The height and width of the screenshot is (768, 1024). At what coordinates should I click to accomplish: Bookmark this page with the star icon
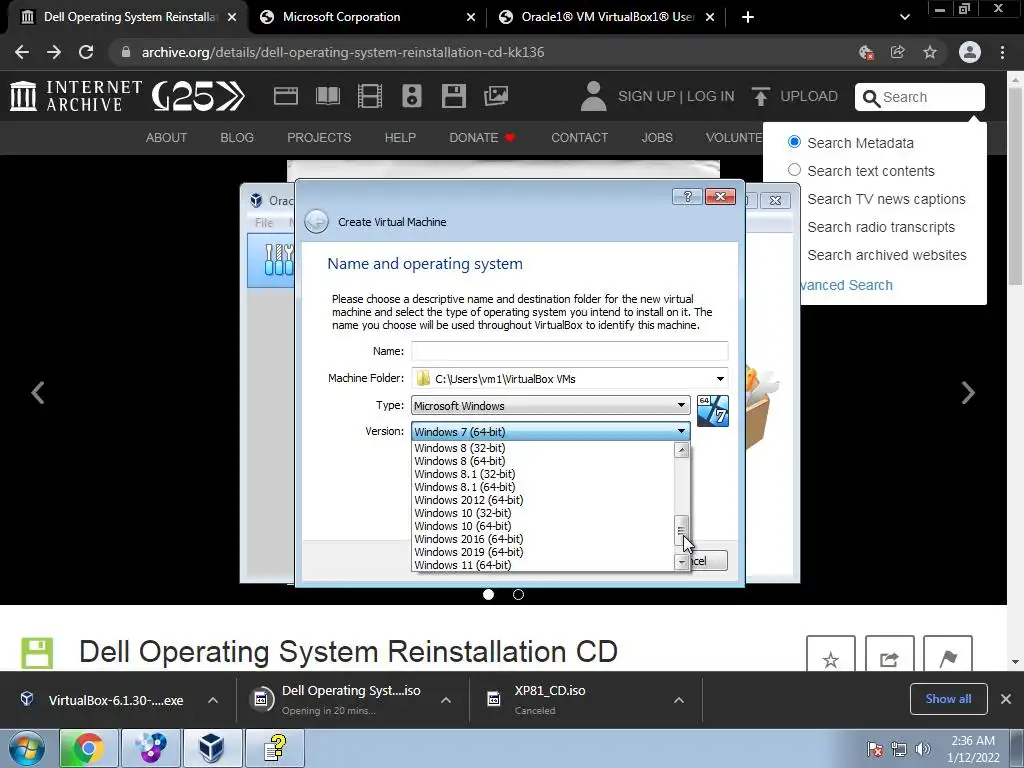tap(930, 52)
